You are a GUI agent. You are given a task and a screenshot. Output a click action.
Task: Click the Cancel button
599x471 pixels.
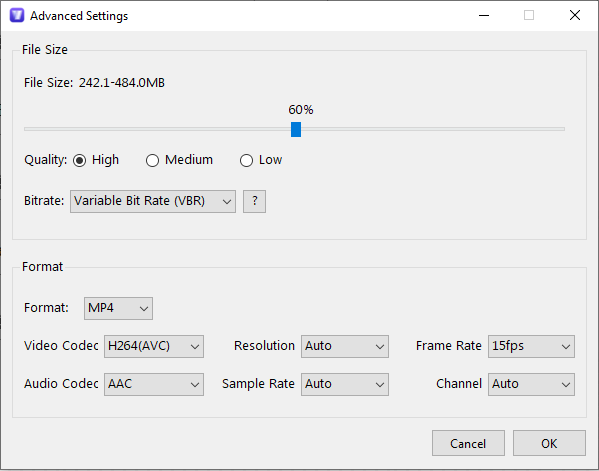click(468, 443)
